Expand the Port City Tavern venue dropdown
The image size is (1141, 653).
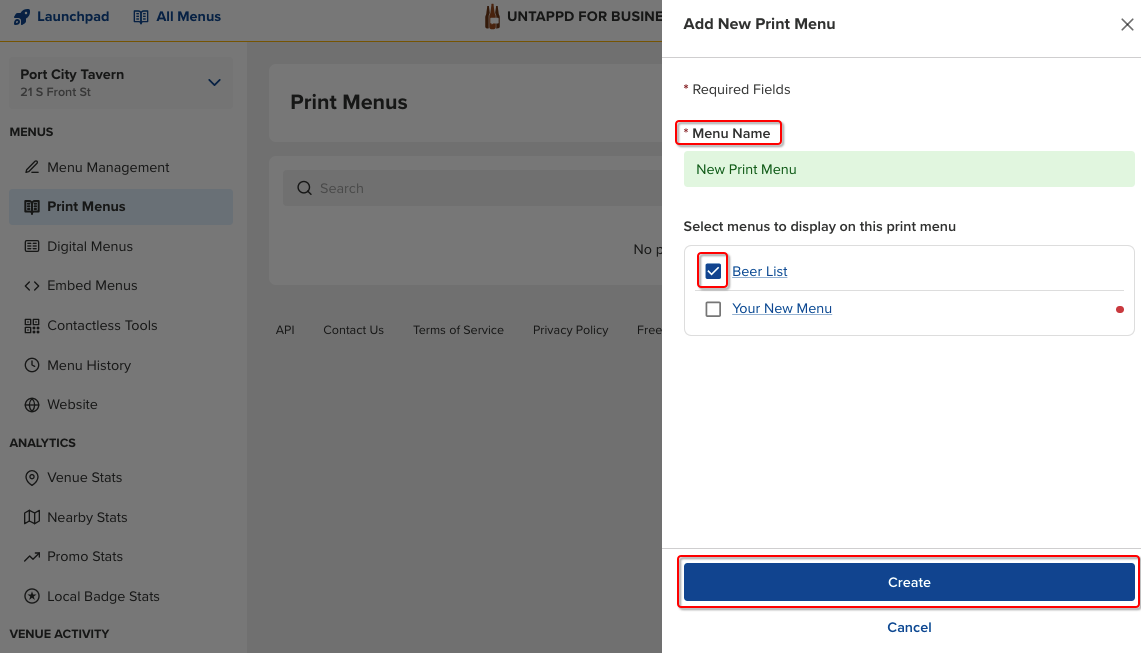click(x=214, y=82)
